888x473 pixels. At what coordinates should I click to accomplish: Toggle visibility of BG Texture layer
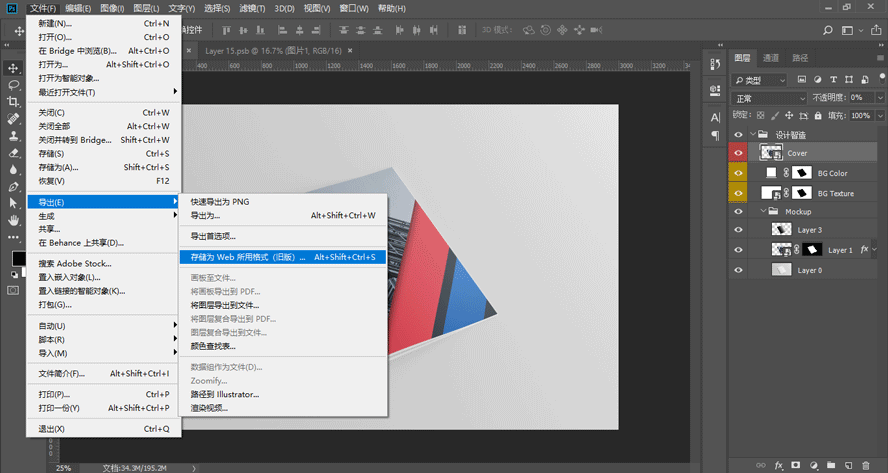(739, 193)
